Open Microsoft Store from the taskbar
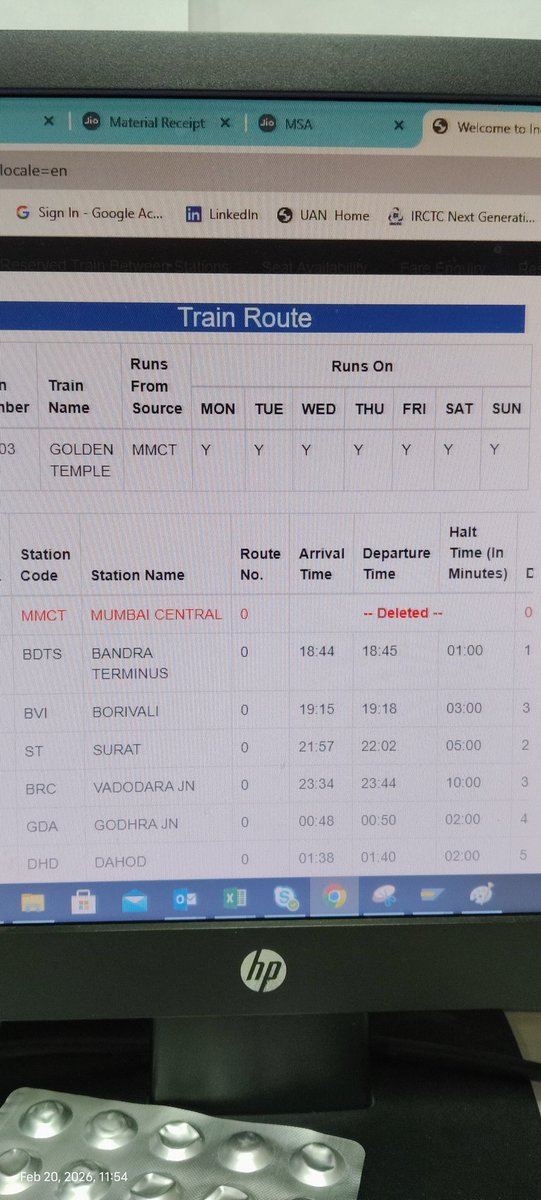 pos(83,903)
